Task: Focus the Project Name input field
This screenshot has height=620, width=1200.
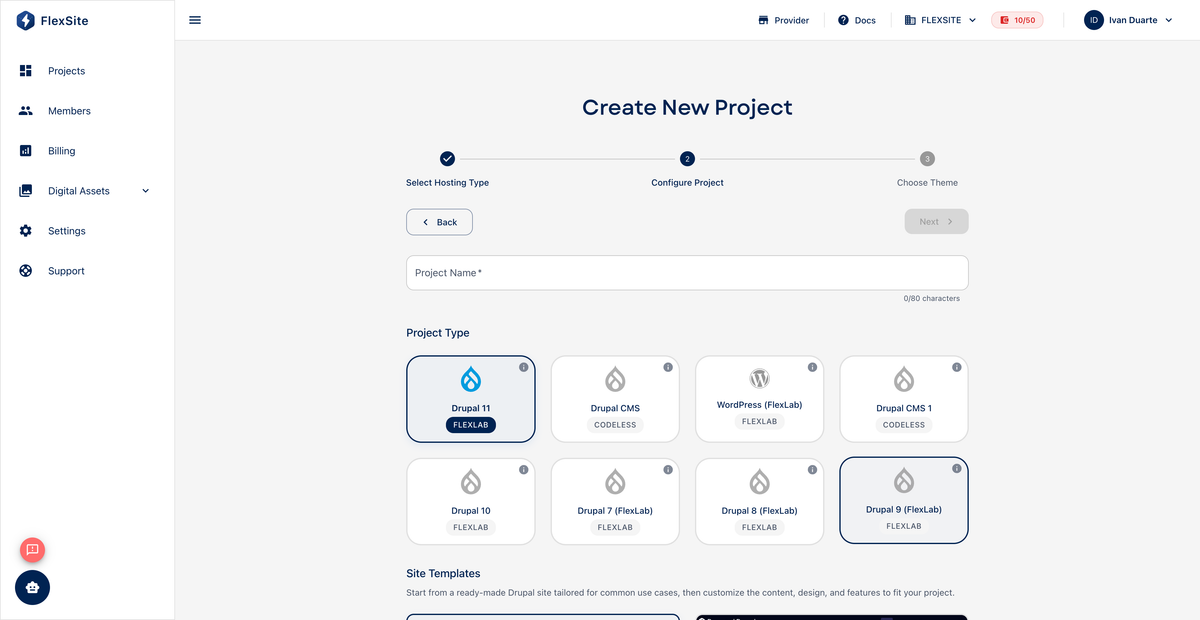Action: 687,273
